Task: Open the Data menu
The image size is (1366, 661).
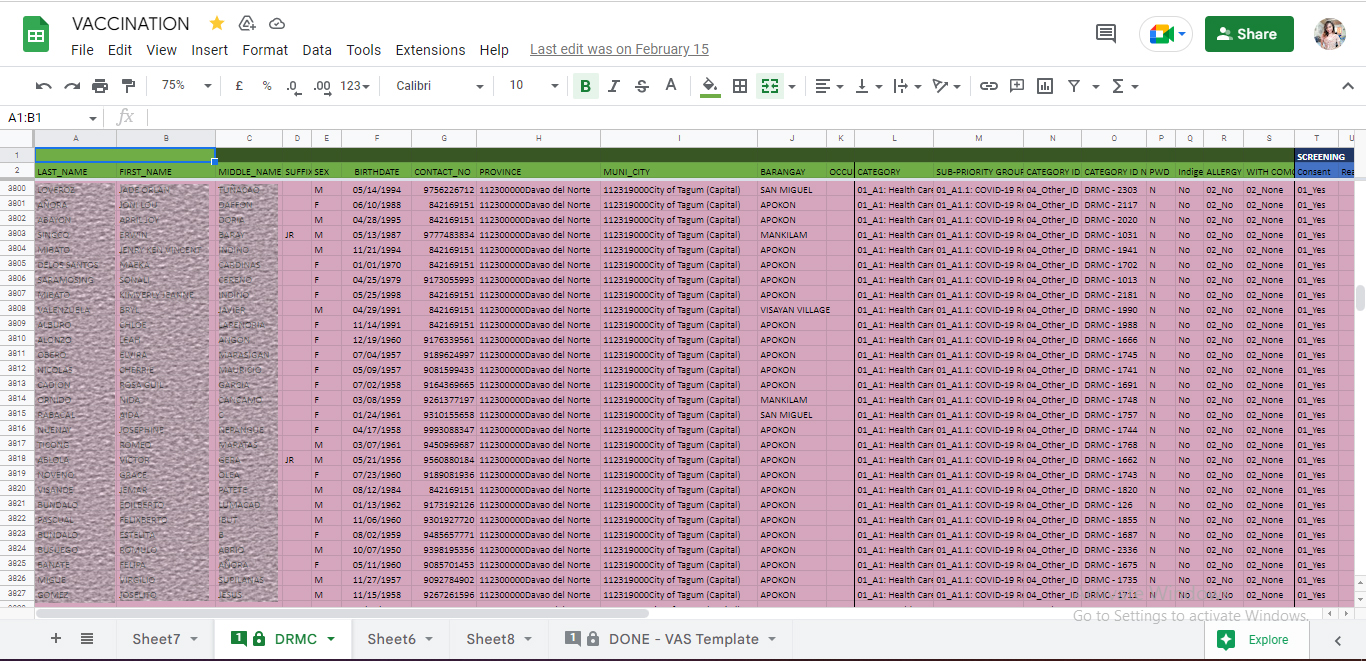Action: pos(317,50)
